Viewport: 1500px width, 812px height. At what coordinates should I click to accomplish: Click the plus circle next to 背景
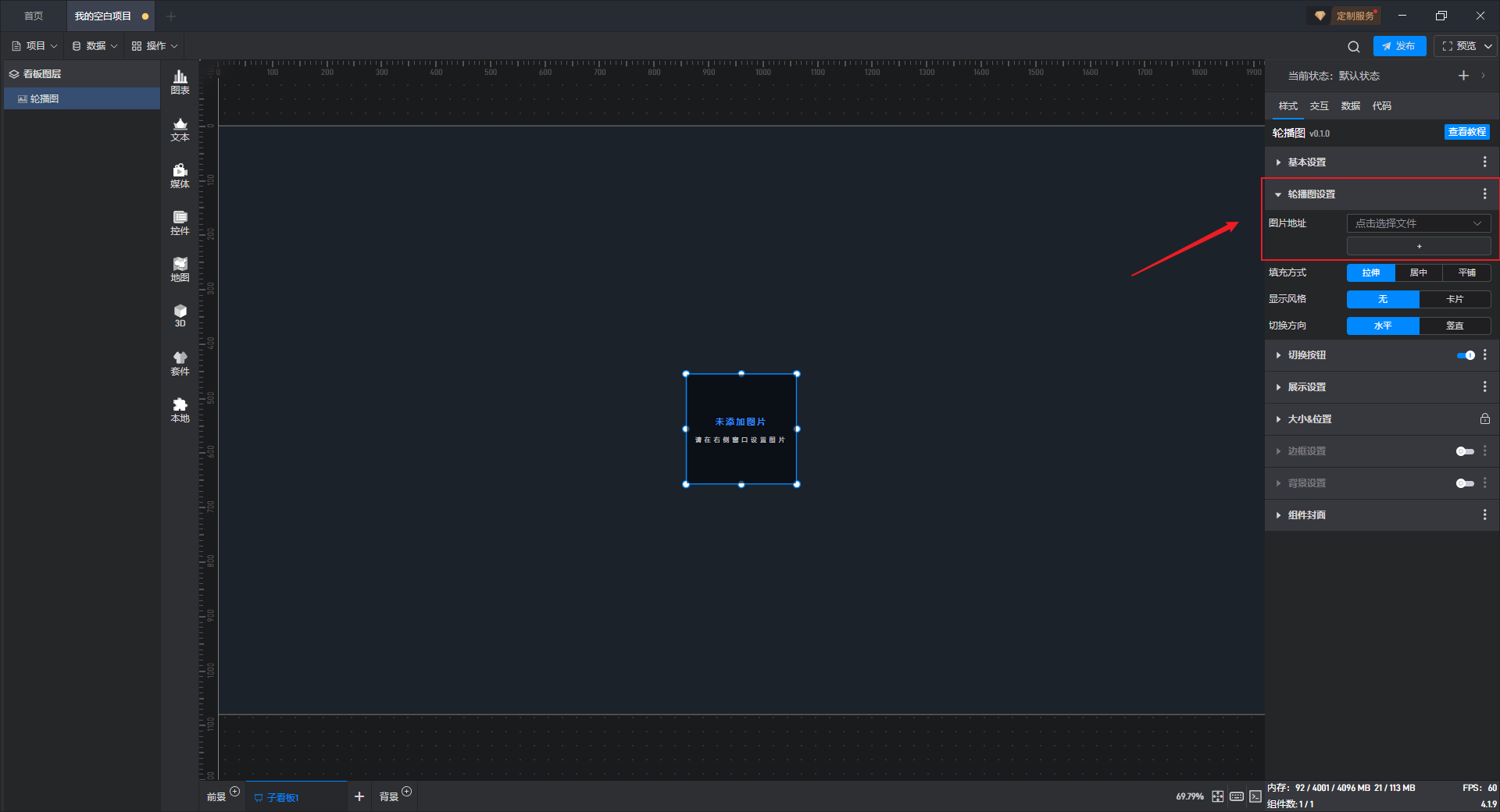click(x=407, y=792)
